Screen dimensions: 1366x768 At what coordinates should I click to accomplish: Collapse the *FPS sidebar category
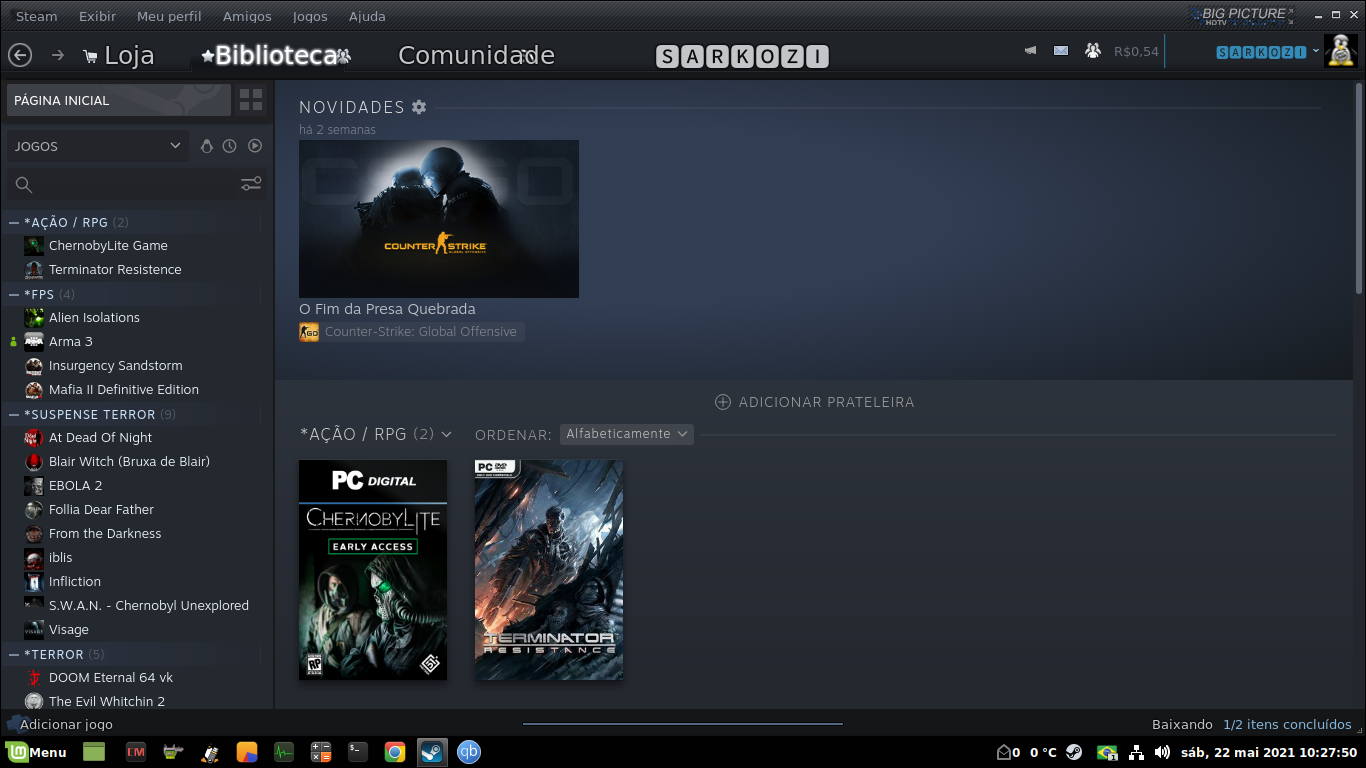pos(14,294)
